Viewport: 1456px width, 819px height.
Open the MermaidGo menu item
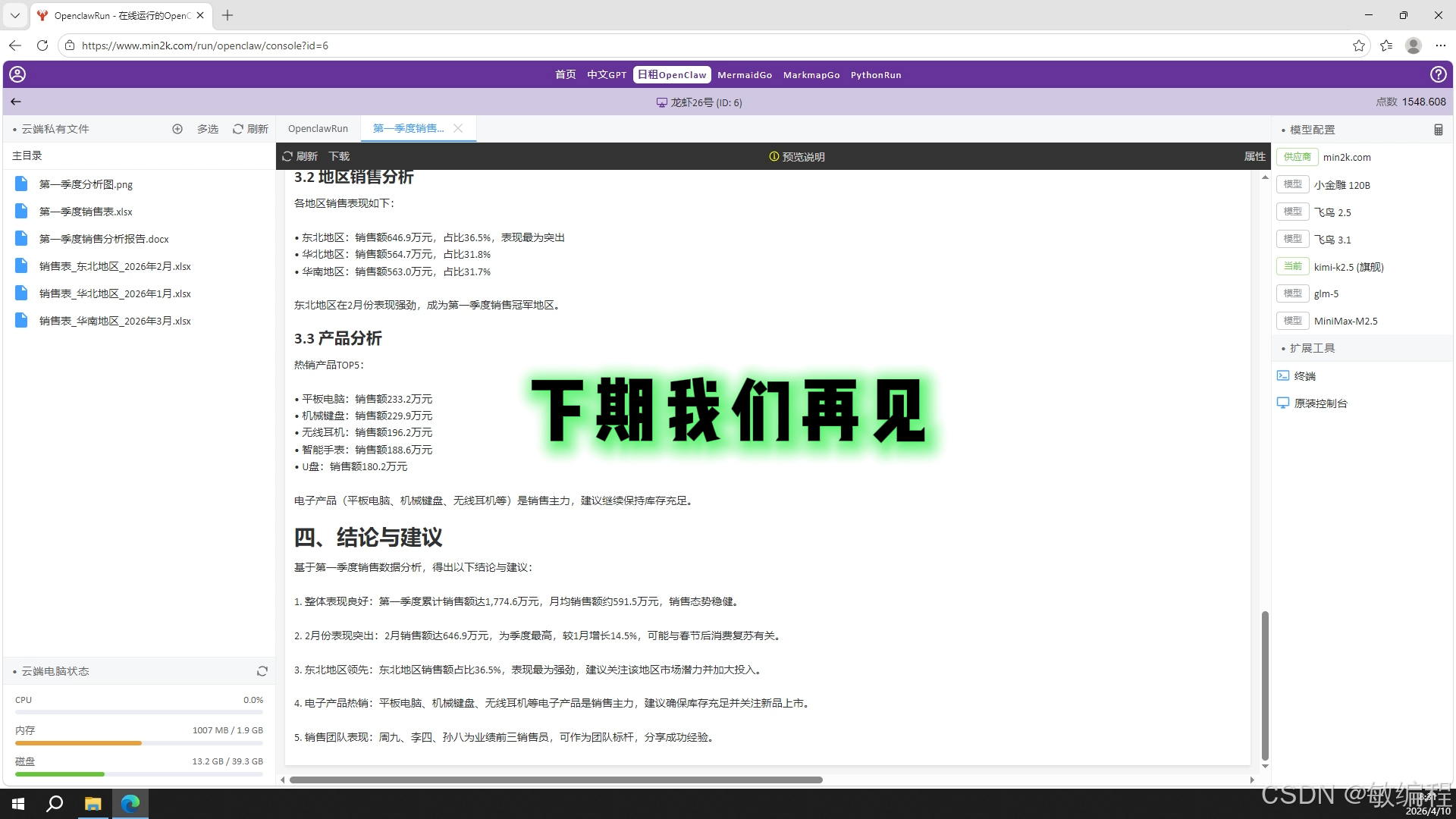pyautogui.click(x=744, y=74)
